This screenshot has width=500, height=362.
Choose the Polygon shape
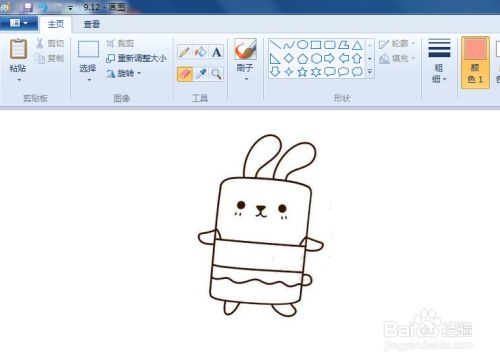coord(343,44)
